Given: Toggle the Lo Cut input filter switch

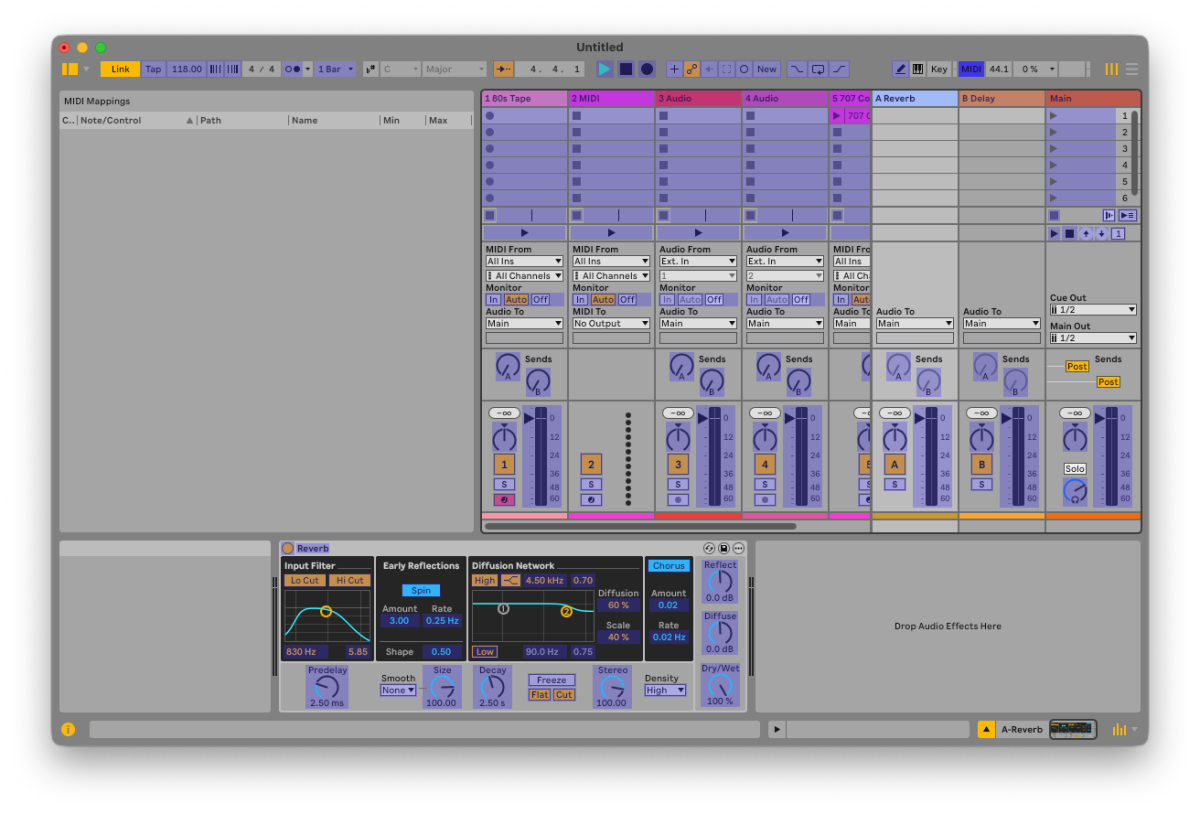Looking at the screenshot, I should click(305, 580).
